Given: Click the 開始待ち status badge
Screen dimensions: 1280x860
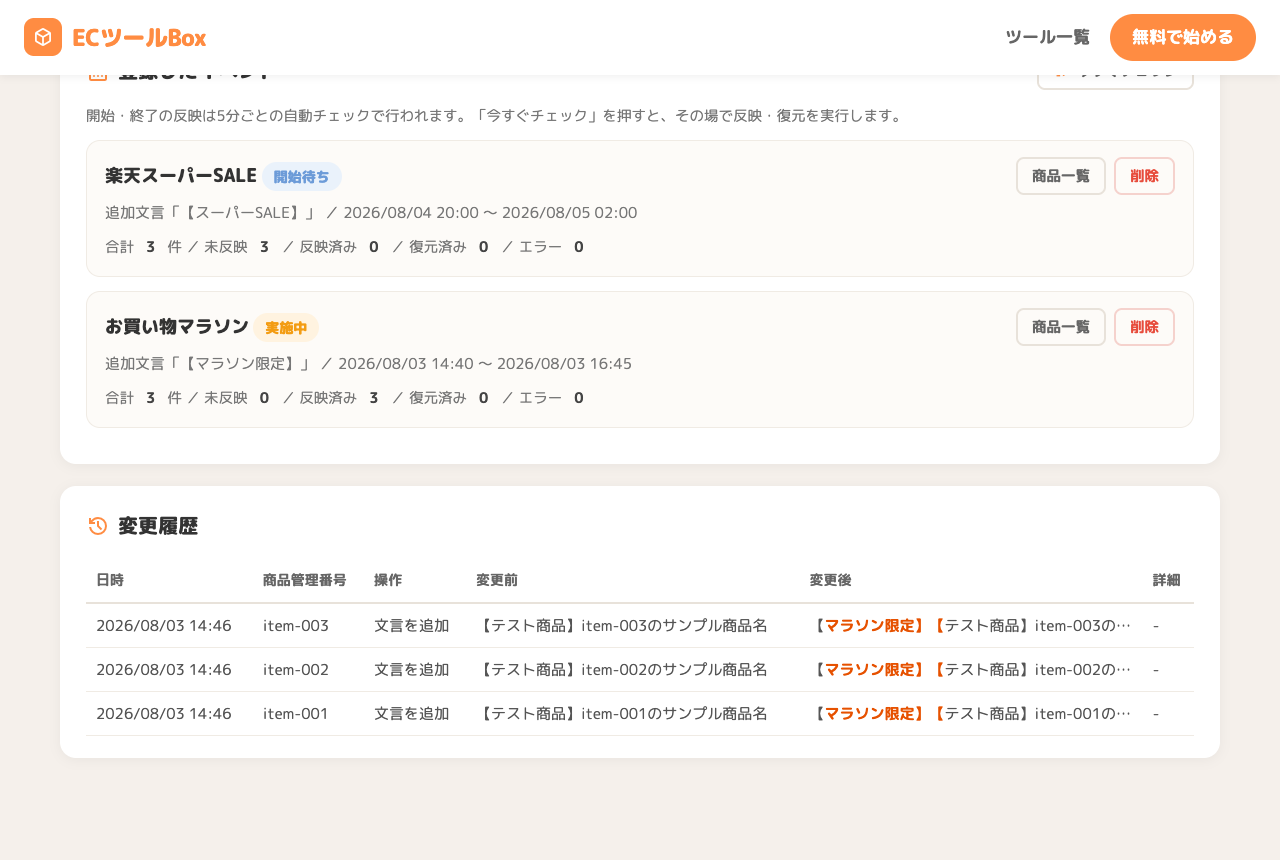Looking at the screenshot, I should click(302, 176).
